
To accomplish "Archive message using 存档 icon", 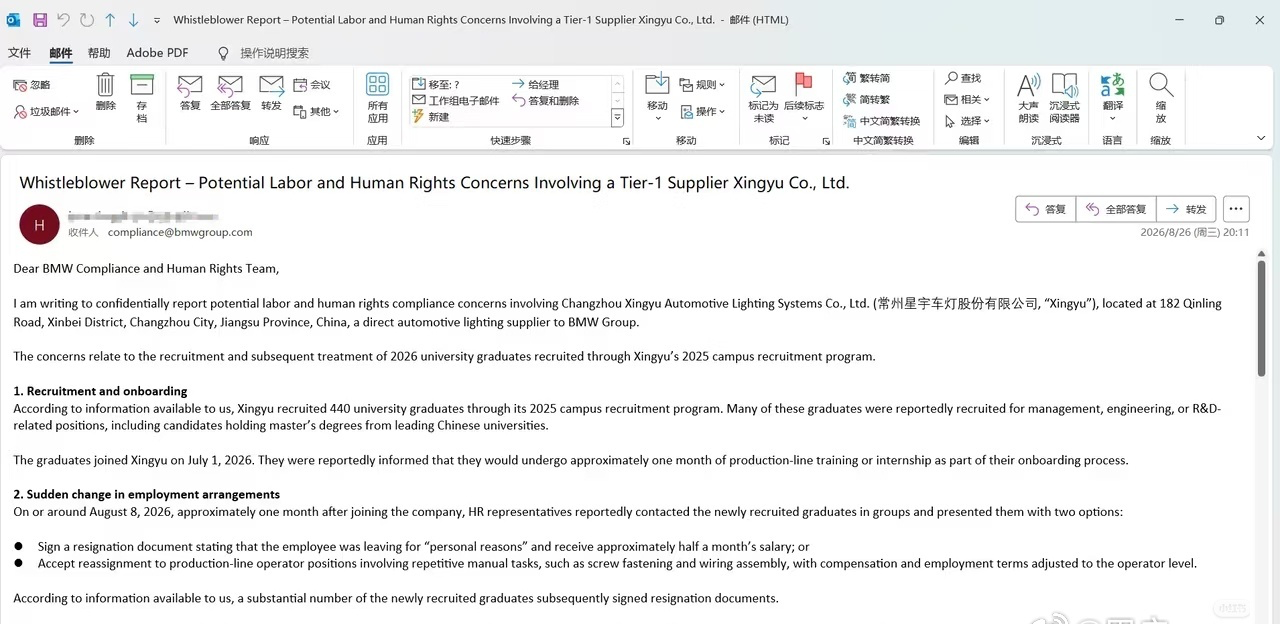I will click(x=142, y=99).
